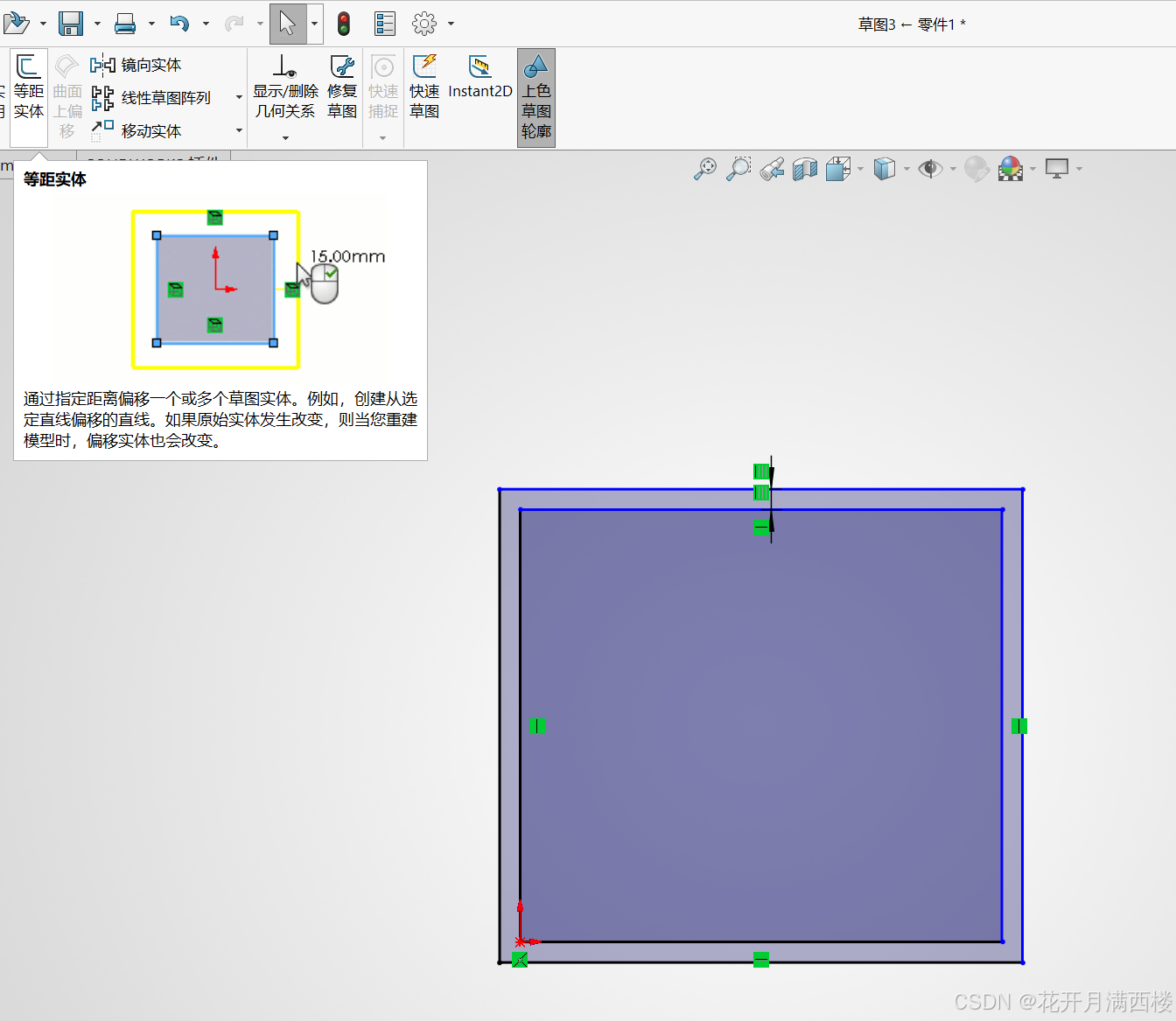Expand the 移动实体 dropdown arrow
Image resolution: width=1176 pixels, height=1021 pixels.
pyautogui.click(x=239, y=131)
